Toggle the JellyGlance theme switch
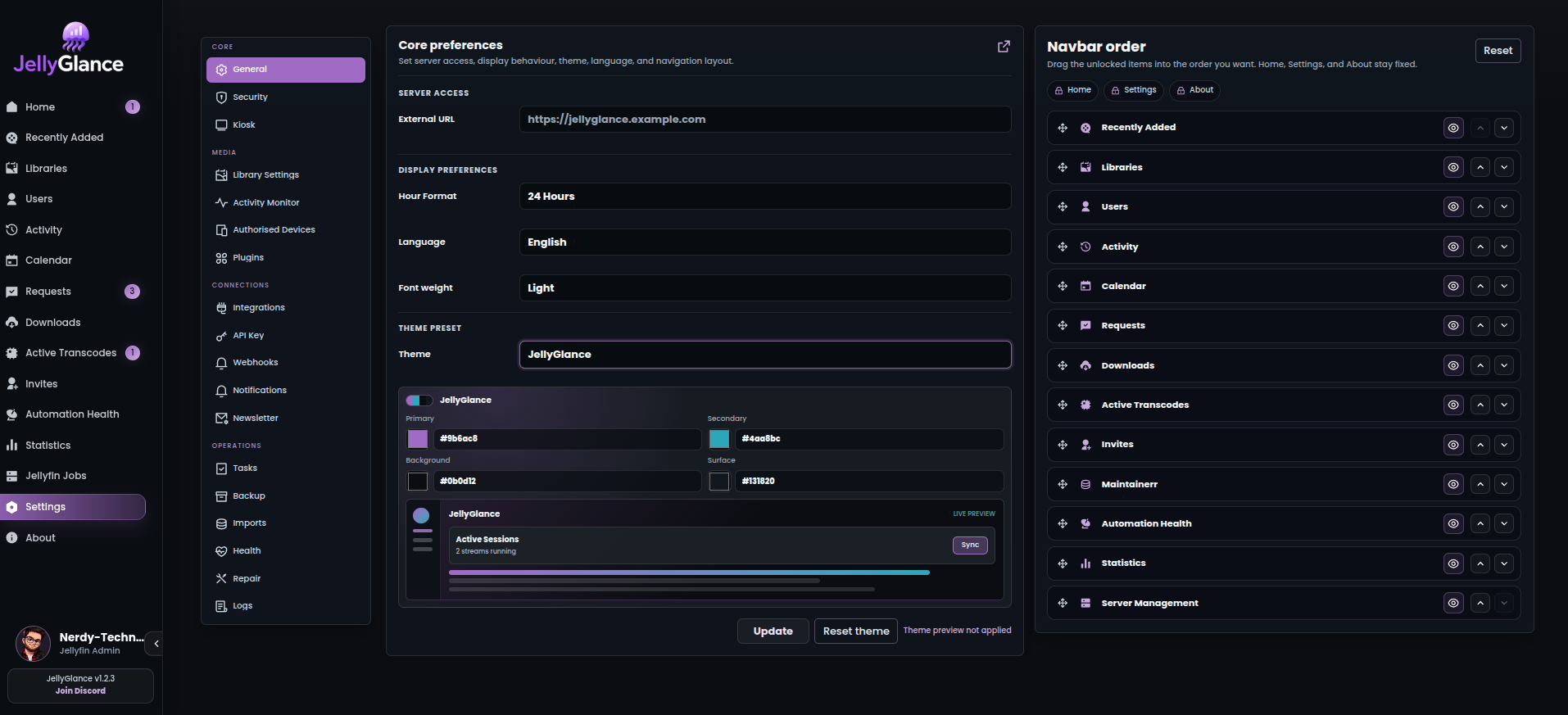The width and height of the screenshot is (1568, 715). (x=419, y=400)
